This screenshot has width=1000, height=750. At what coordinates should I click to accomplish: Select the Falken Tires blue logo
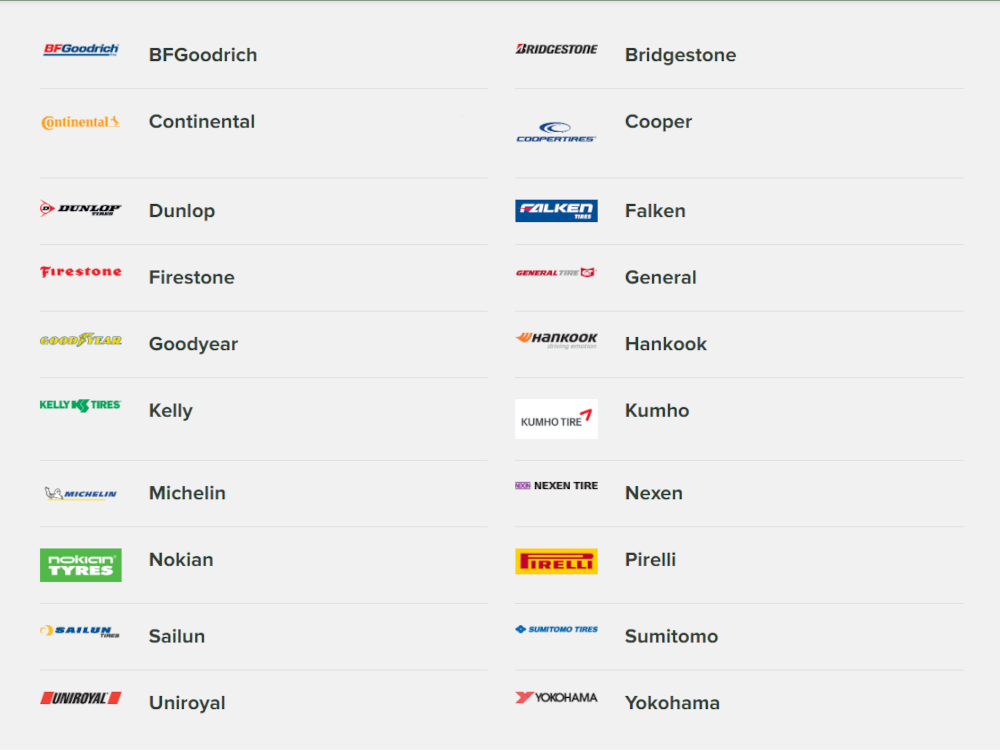point(556,210)
